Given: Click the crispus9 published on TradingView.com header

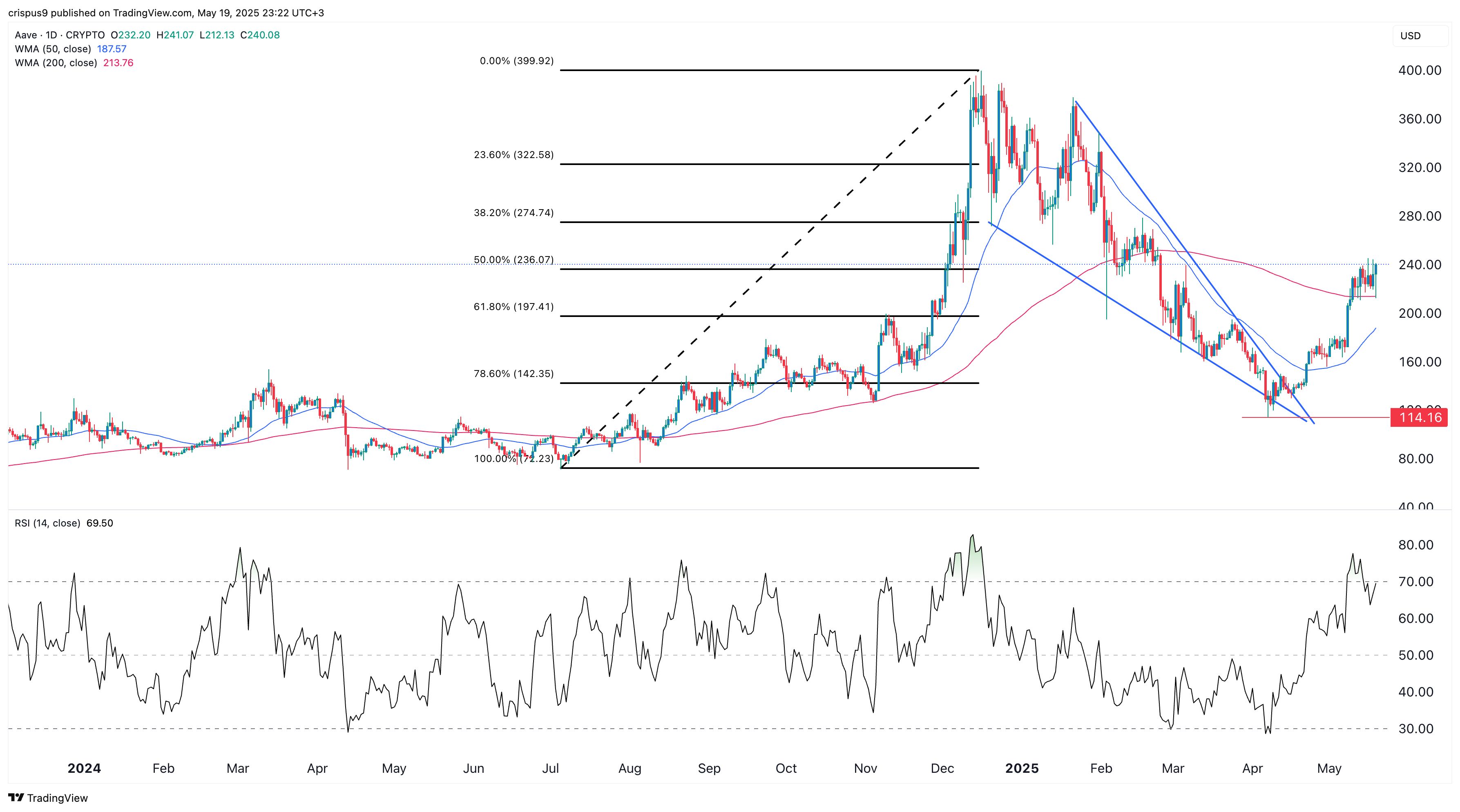Looking at the screenshot, I should pyautogui.click(x=166, y=13).
